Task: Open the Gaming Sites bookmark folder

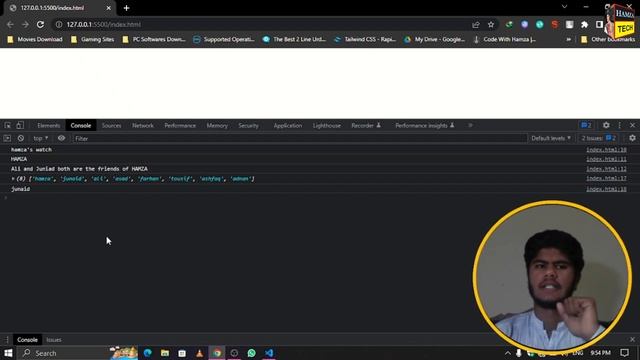Action: click(92, 39)
